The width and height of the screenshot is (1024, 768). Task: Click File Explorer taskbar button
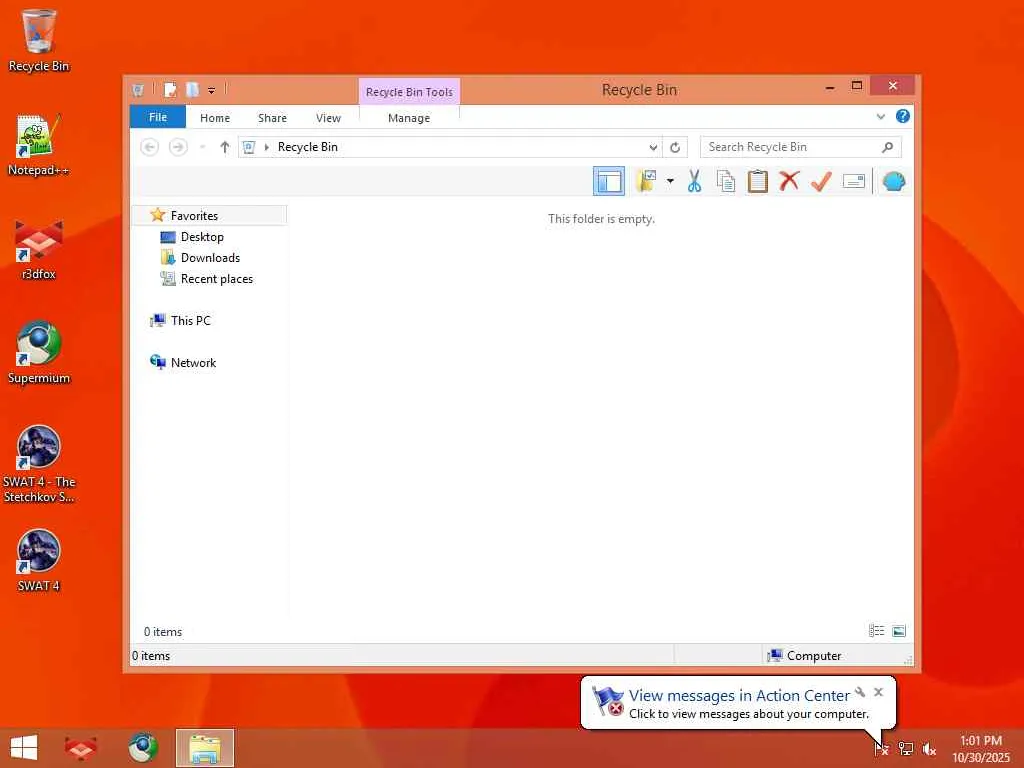pyautogui.click(x=204, y=748)
